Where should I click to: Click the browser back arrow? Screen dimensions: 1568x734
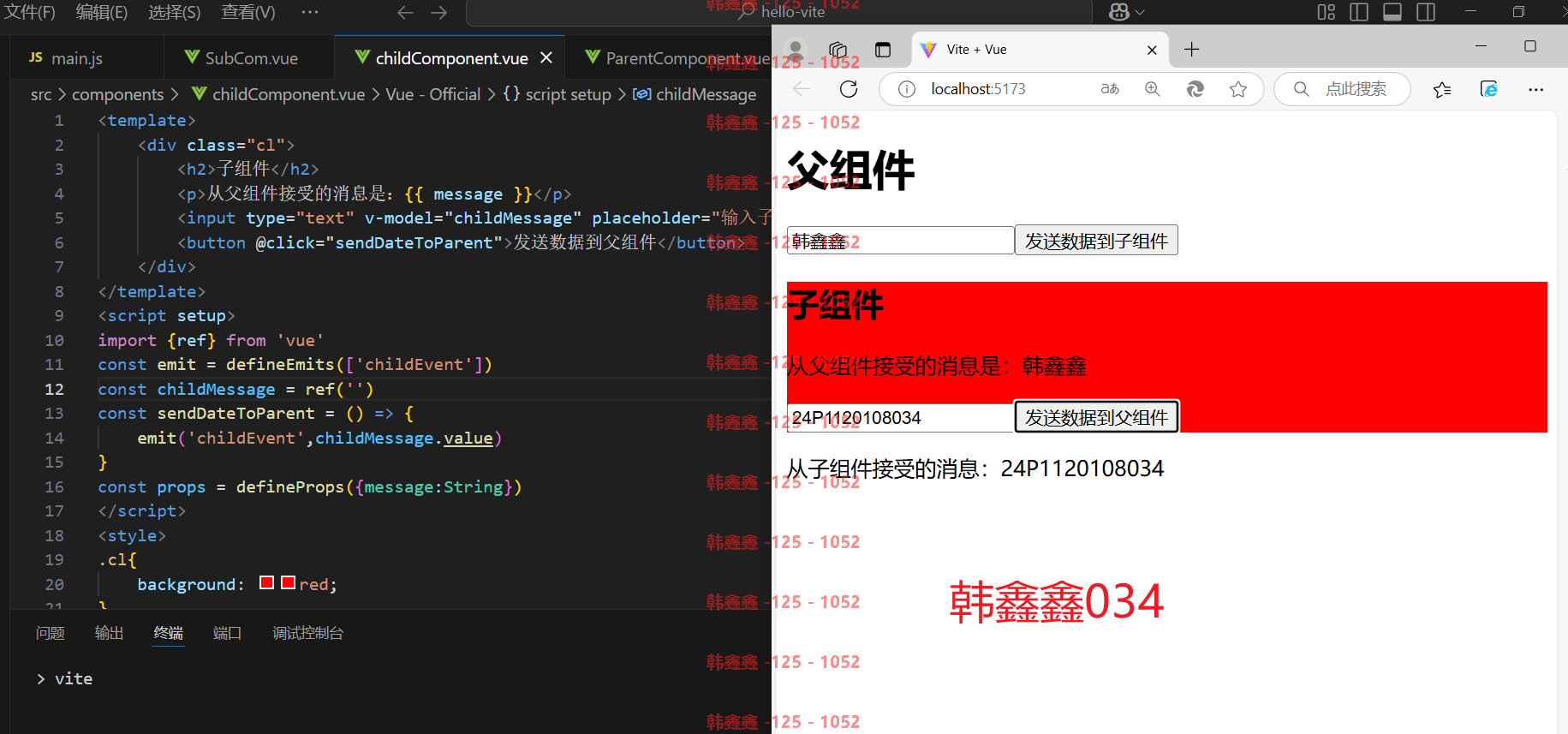[802, 89]
